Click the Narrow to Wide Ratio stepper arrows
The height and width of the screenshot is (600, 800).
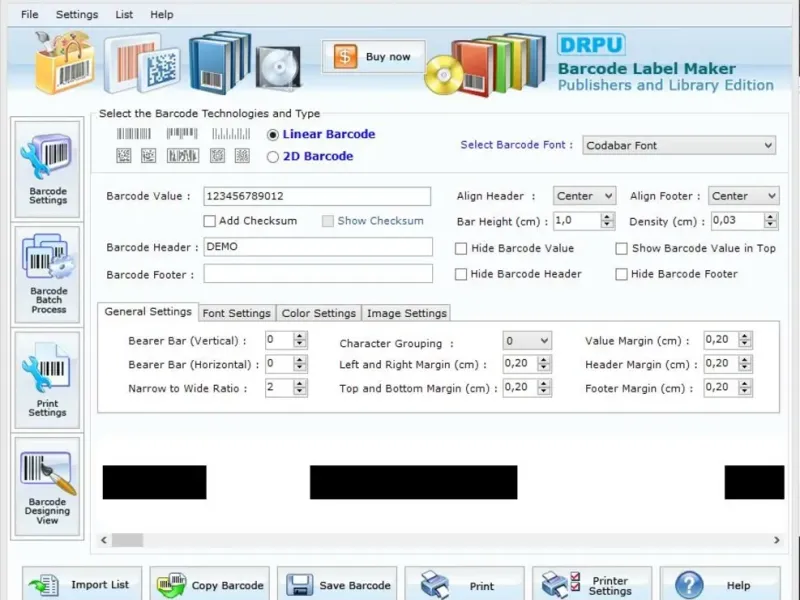tap(300, 388)
